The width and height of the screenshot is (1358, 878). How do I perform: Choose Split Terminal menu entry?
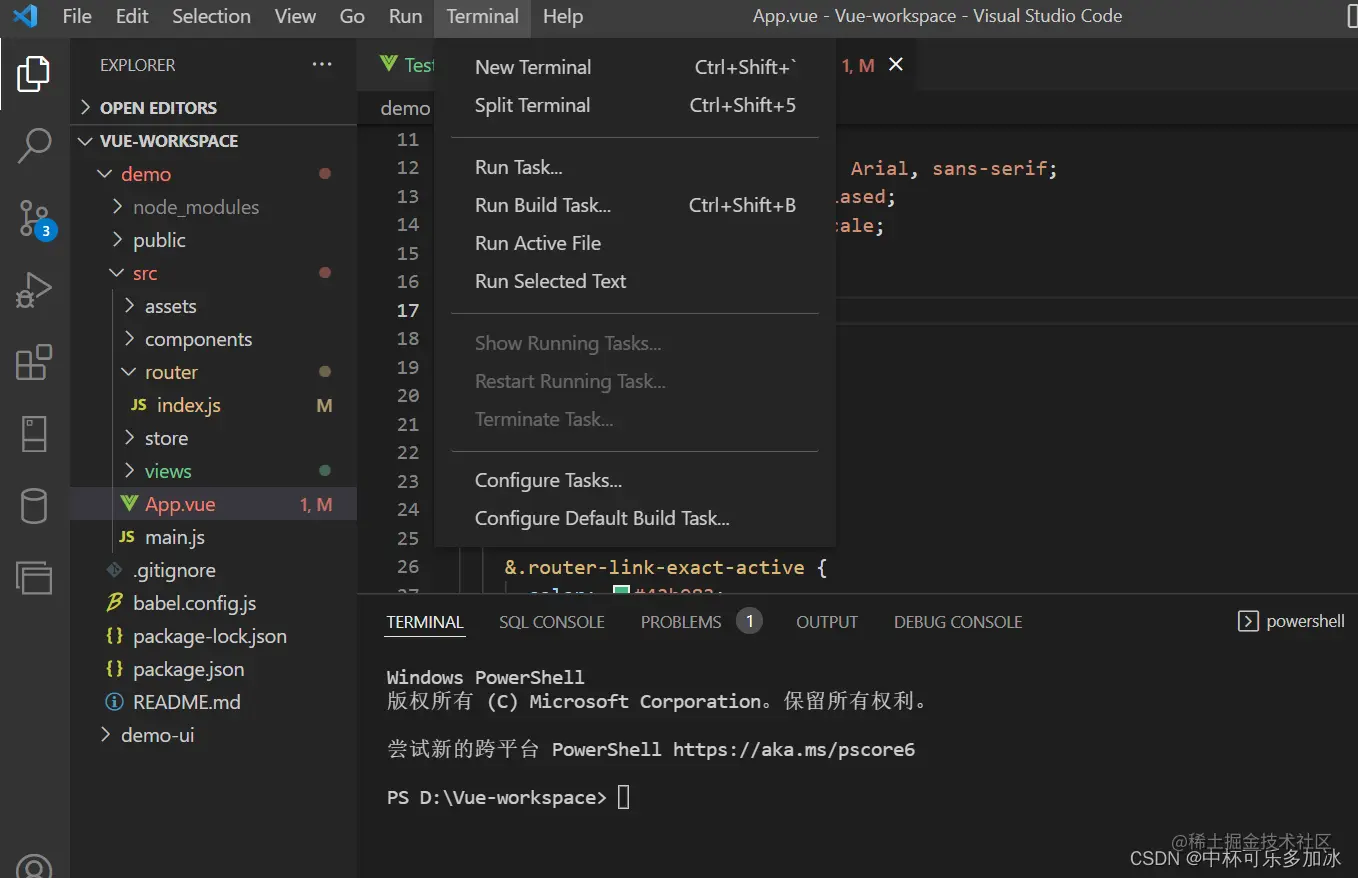[x=635, y=105]
